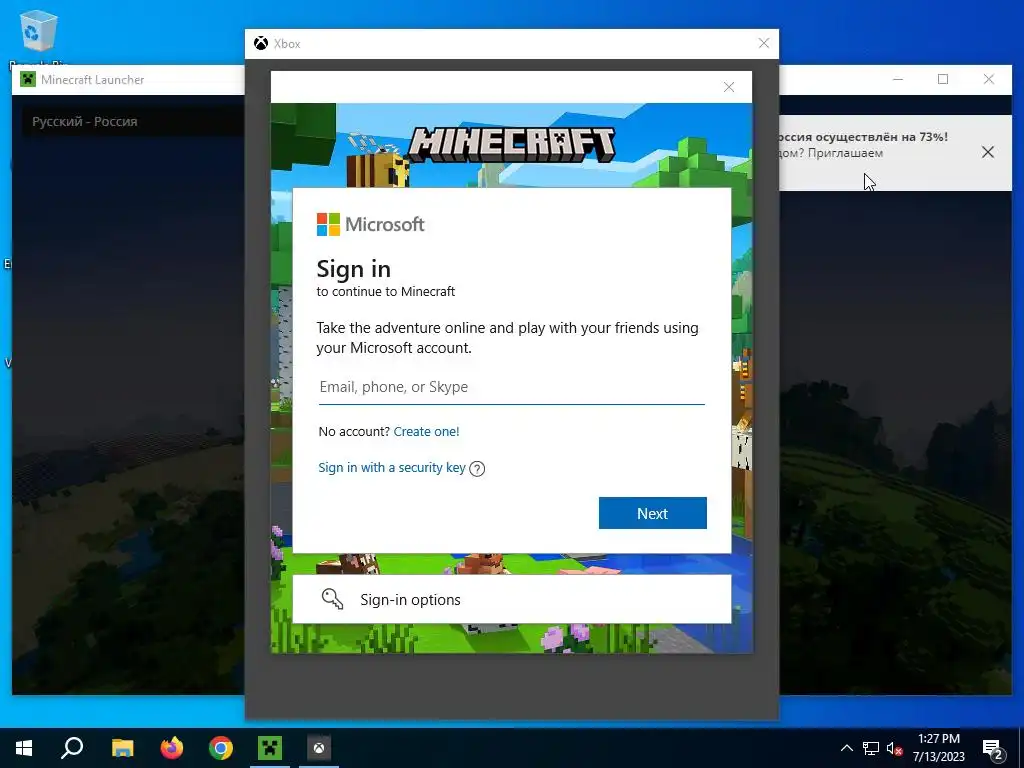The height and width of the screenshot is (768, 1024).
Task: Click the Minecraft logo banner
Action: (x=511, y=145)
